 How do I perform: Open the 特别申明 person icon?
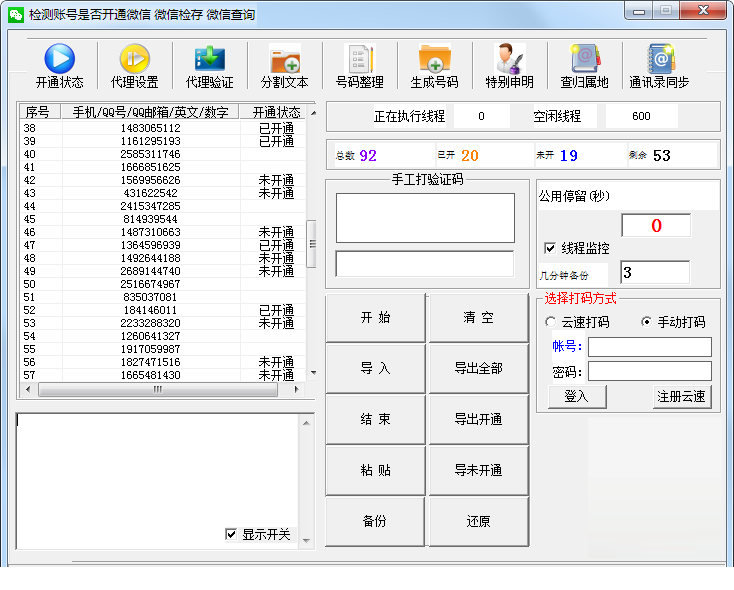[510, 59]
